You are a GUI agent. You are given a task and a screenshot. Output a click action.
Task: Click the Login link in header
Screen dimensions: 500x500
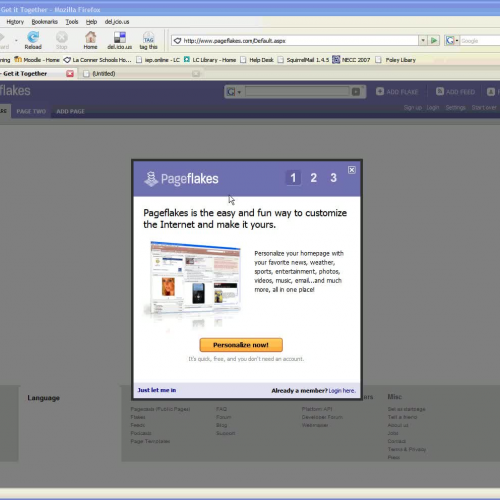(433, 108)
